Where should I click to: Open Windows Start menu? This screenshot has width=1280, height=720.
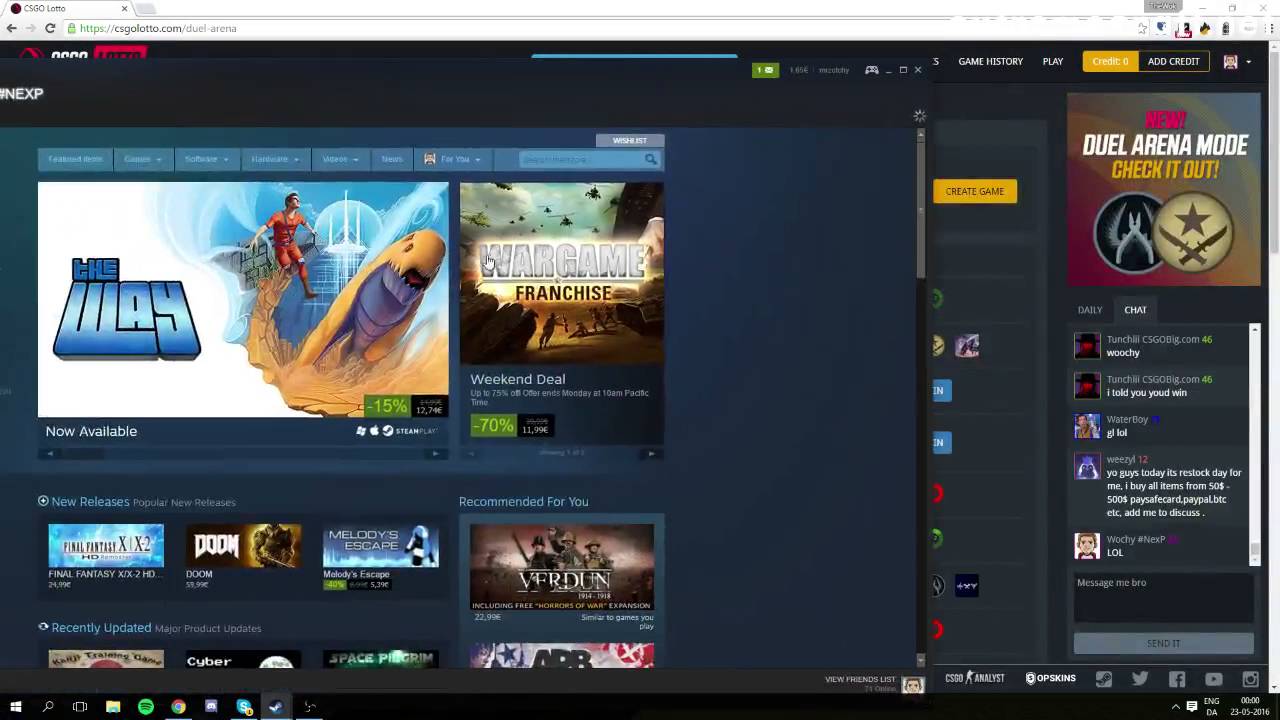[15, 707]
